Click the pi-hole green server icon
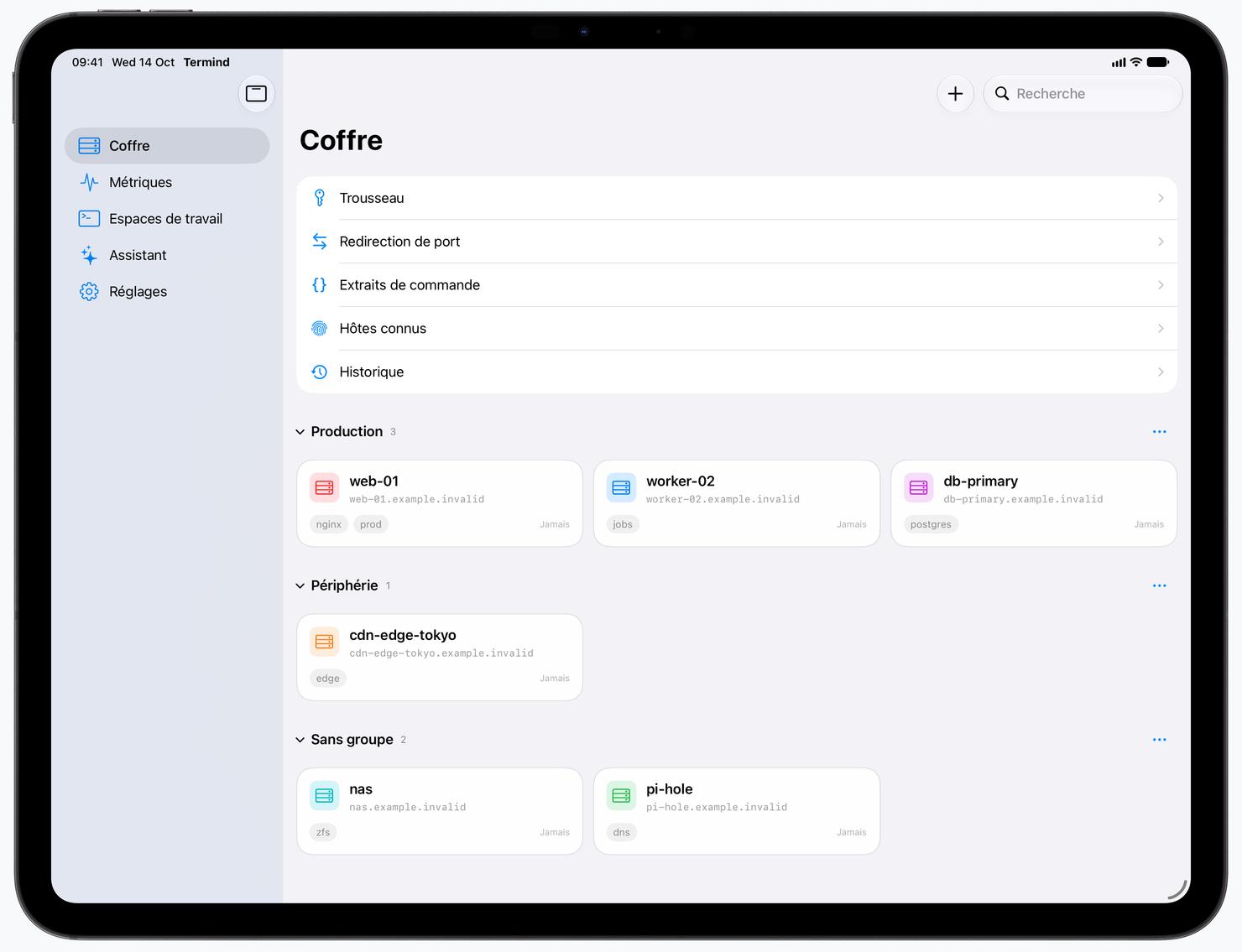 point(622,796)
